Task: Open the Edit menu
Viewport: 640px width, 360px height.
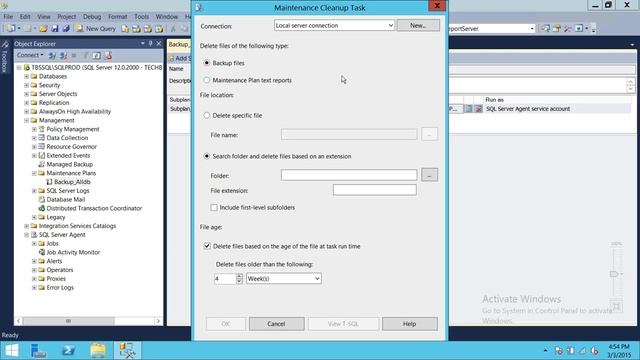Action: 25,17
